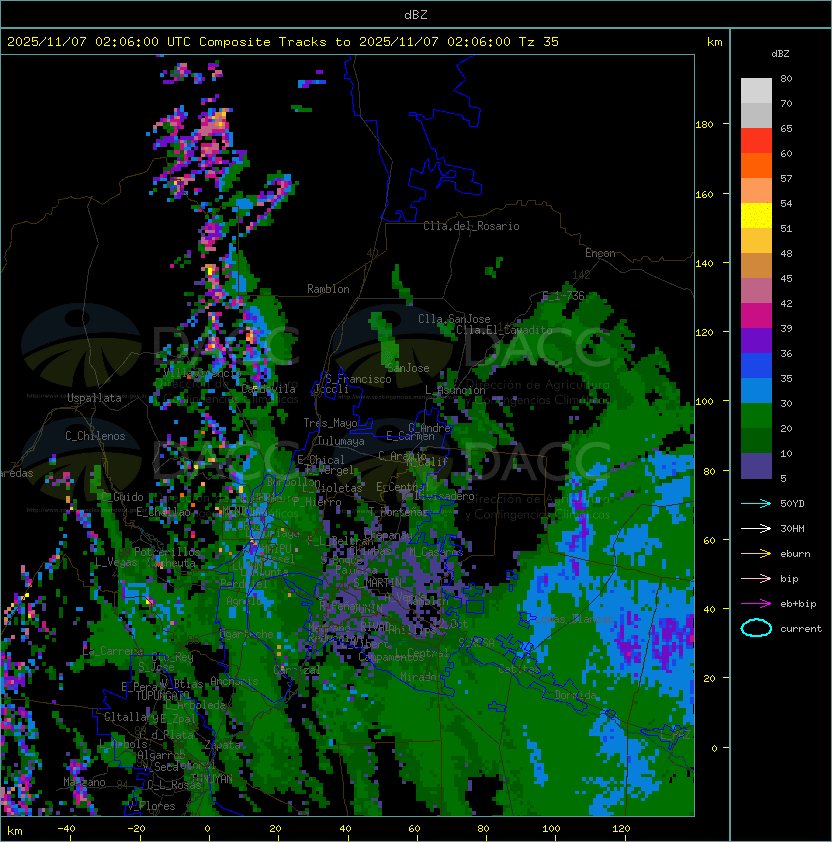This screenshot has height=842, width=832.
Task: Click the Anchoris map label
Action: [234, 681]
